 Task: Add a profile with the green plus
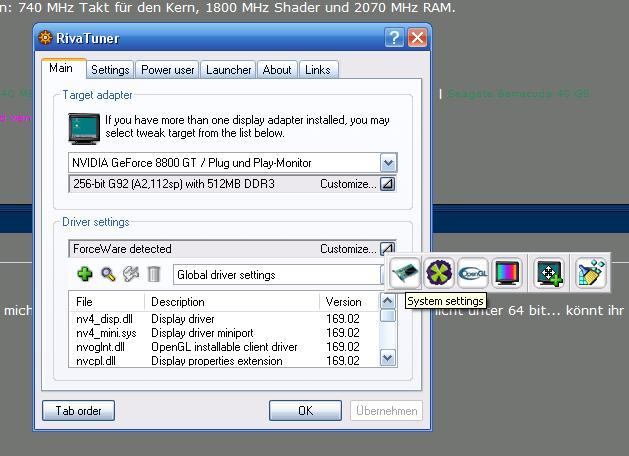85,274
